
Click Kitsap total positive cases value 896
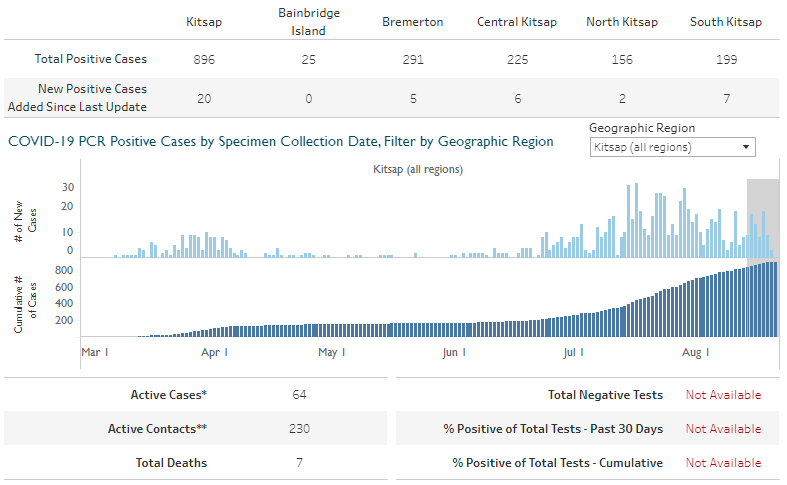tap(204, 60)
